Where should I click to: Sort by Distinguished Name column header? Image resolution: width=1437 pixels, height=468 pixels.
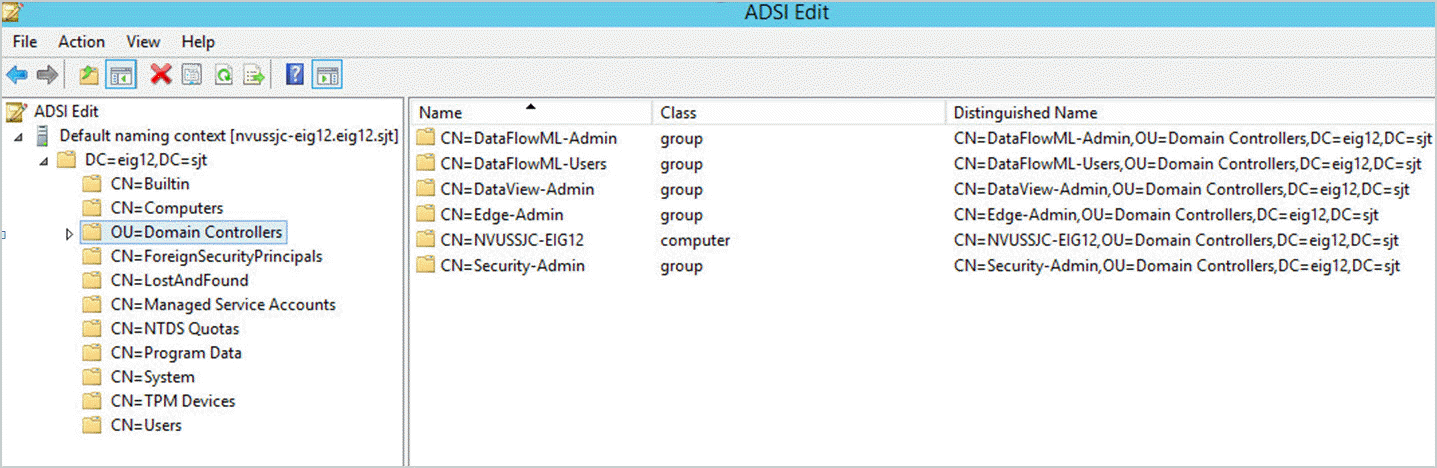(x=1190, y=113)
